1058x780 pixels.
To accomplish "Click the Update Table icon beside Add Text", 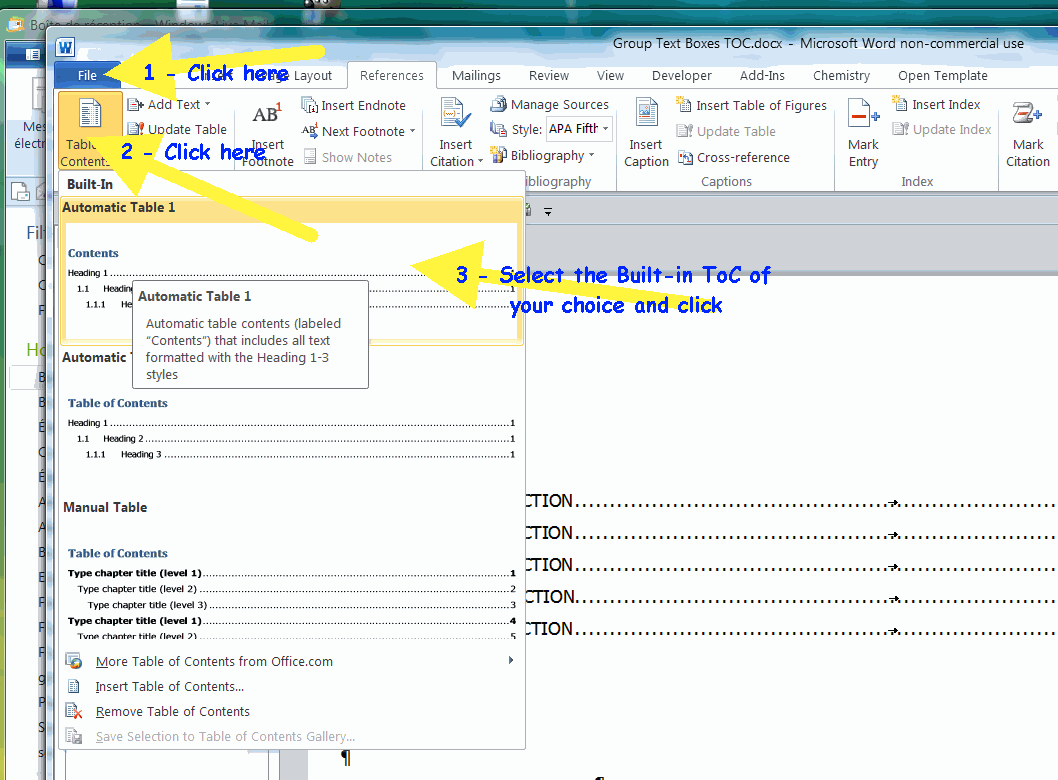I will click(x=136, y=129).
